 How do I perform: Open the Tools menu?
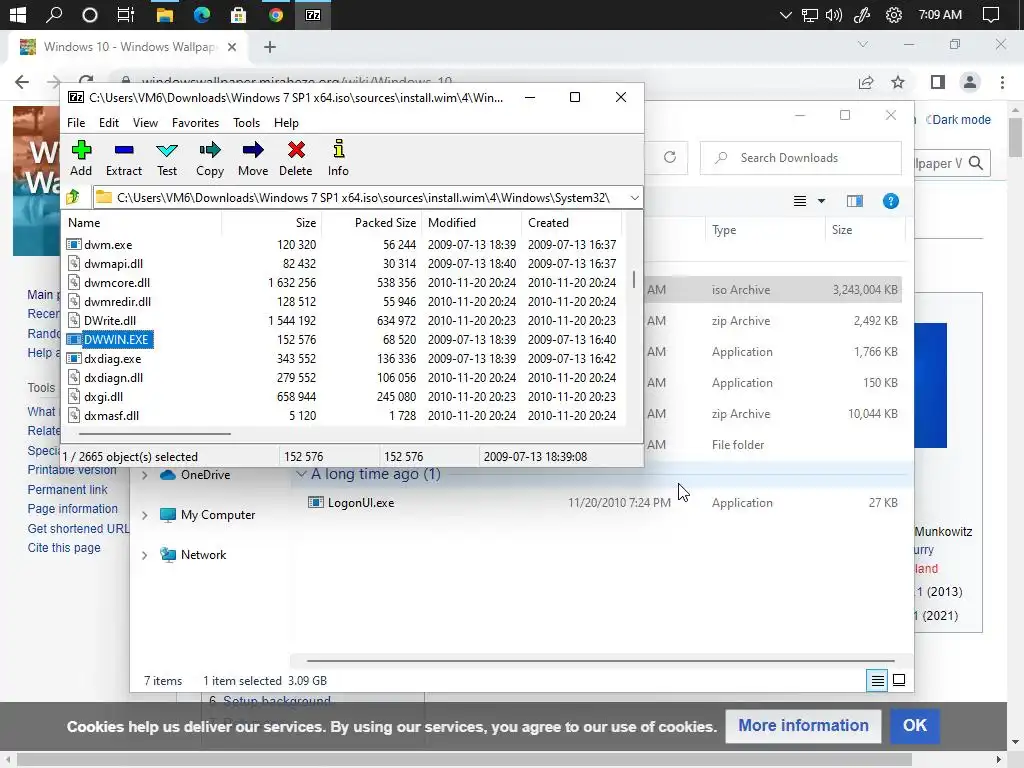pyautogui.click(x=246, y=123)
